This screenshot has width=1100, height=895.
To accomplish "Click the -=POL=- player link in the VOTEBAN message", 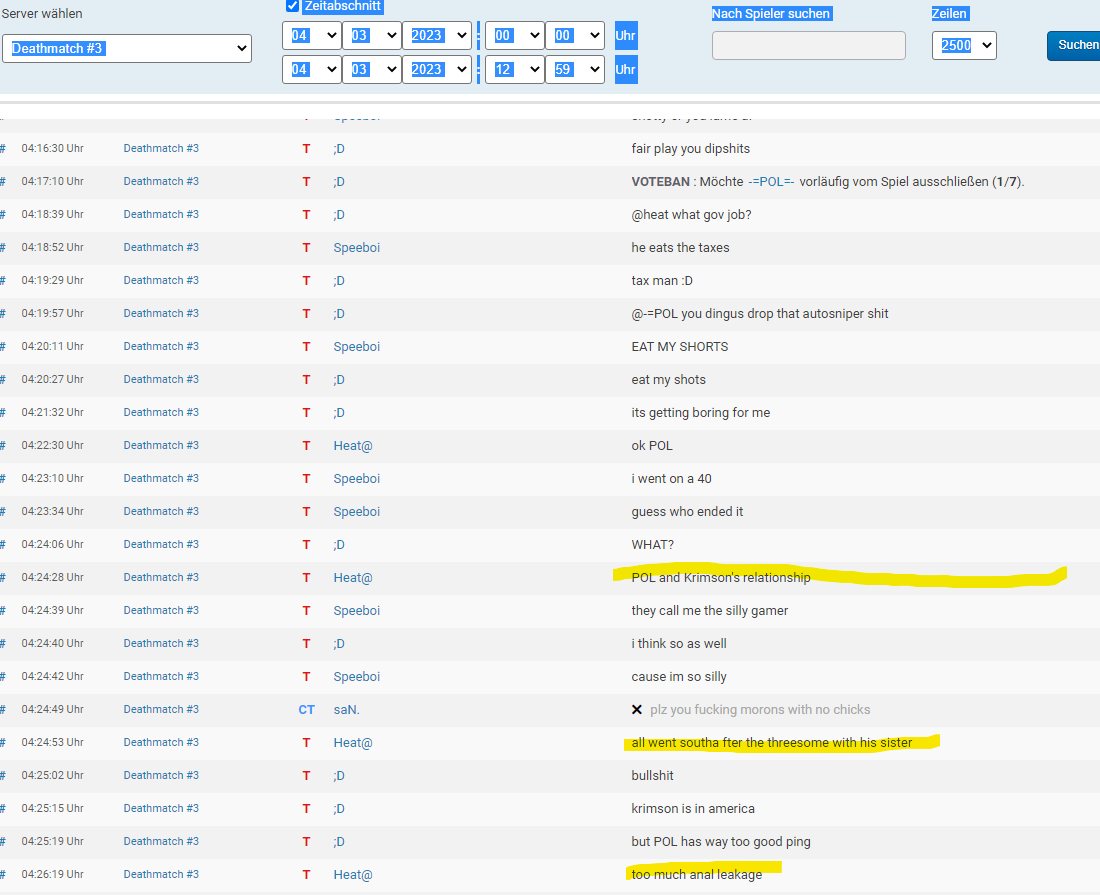I will tap(770, 182).
